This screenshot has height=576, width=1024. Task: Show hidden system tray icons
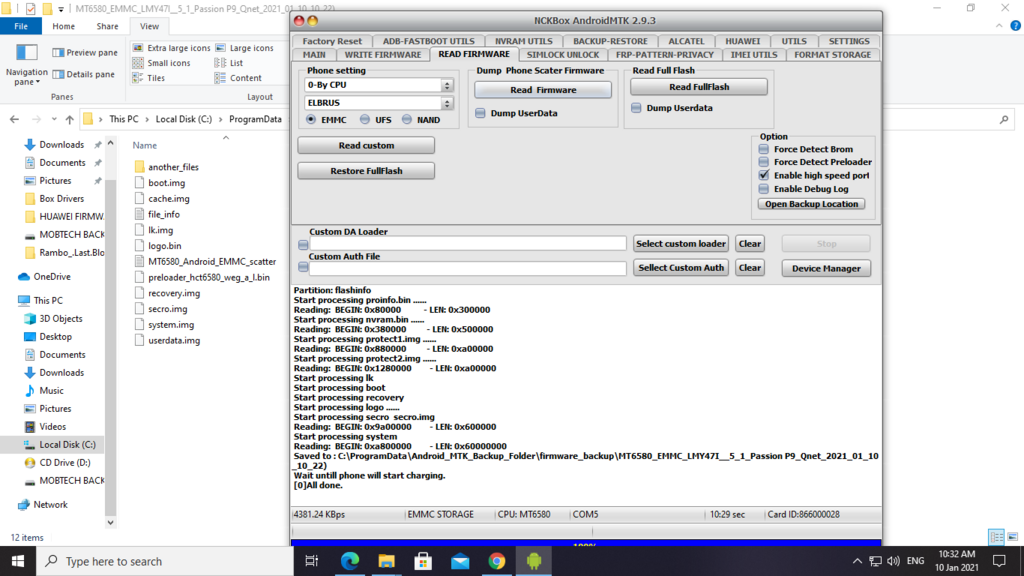(x=857, y=561)
